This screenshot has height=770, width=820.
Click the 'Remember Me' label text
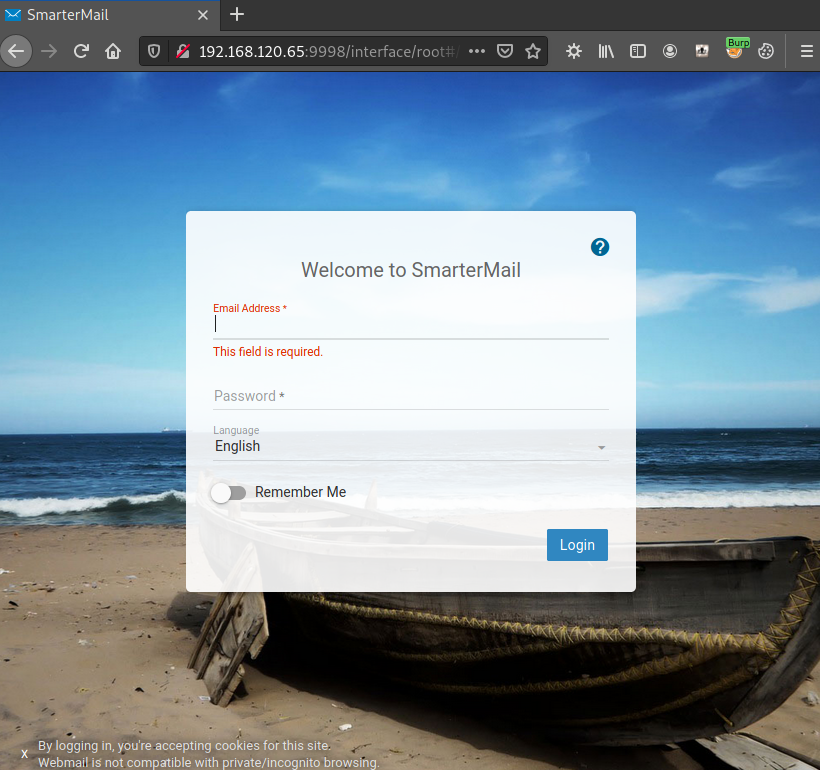coord(301,492)
